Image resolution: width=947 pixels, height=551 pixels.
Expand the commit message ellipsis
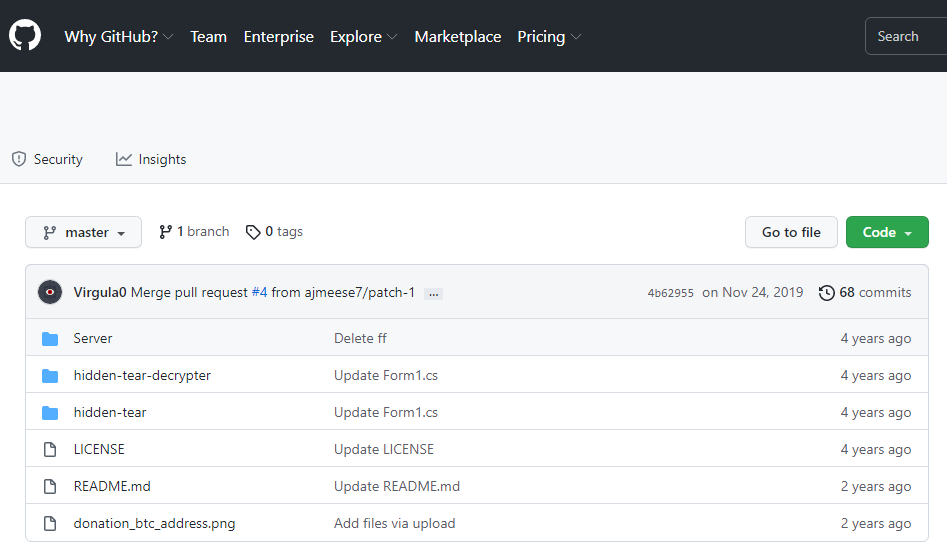pyautogui.click(x=434, y=294)
